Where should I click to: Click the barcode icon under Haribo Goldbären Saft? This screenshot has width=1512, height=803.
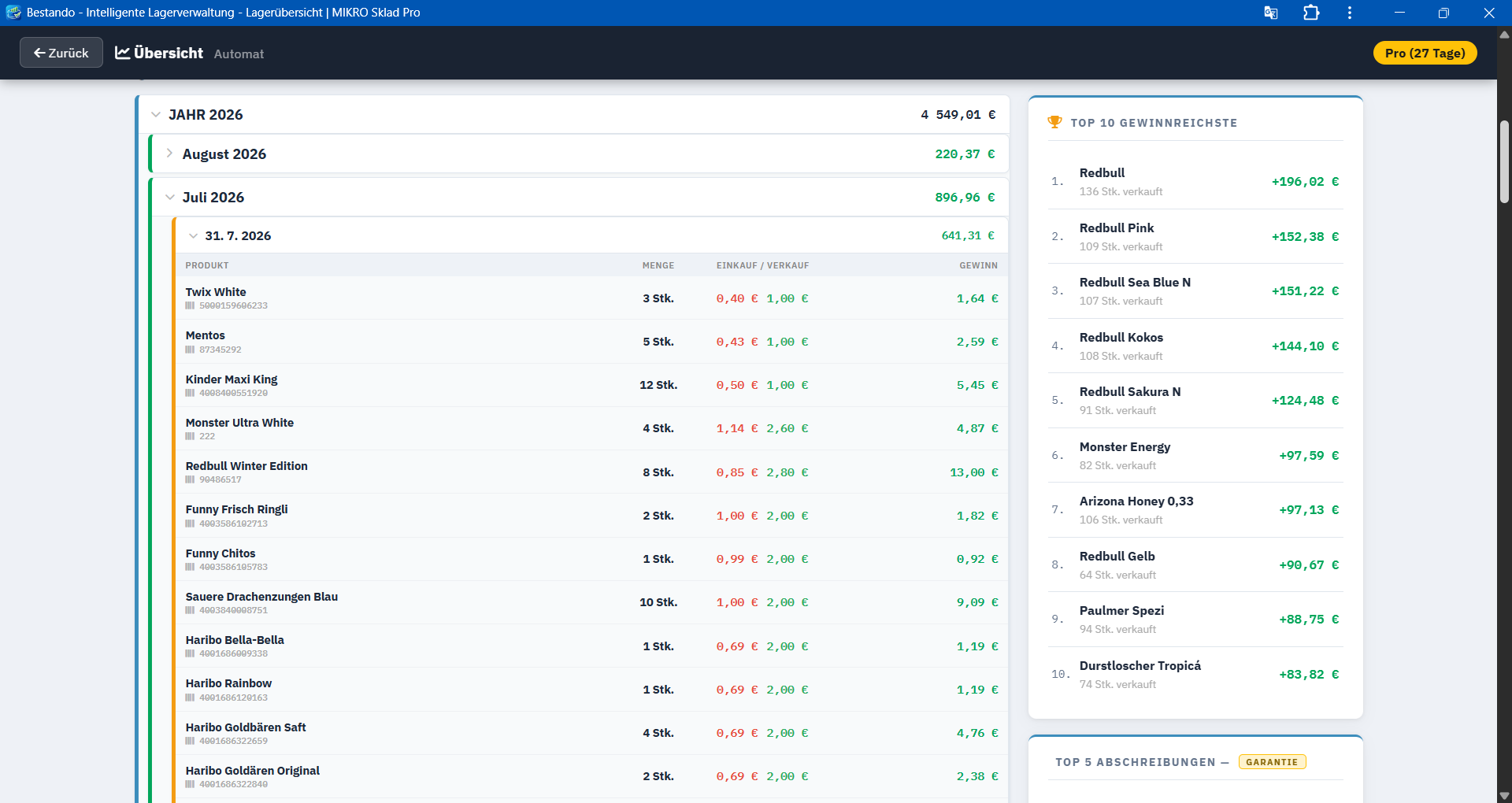pos(190,741)
